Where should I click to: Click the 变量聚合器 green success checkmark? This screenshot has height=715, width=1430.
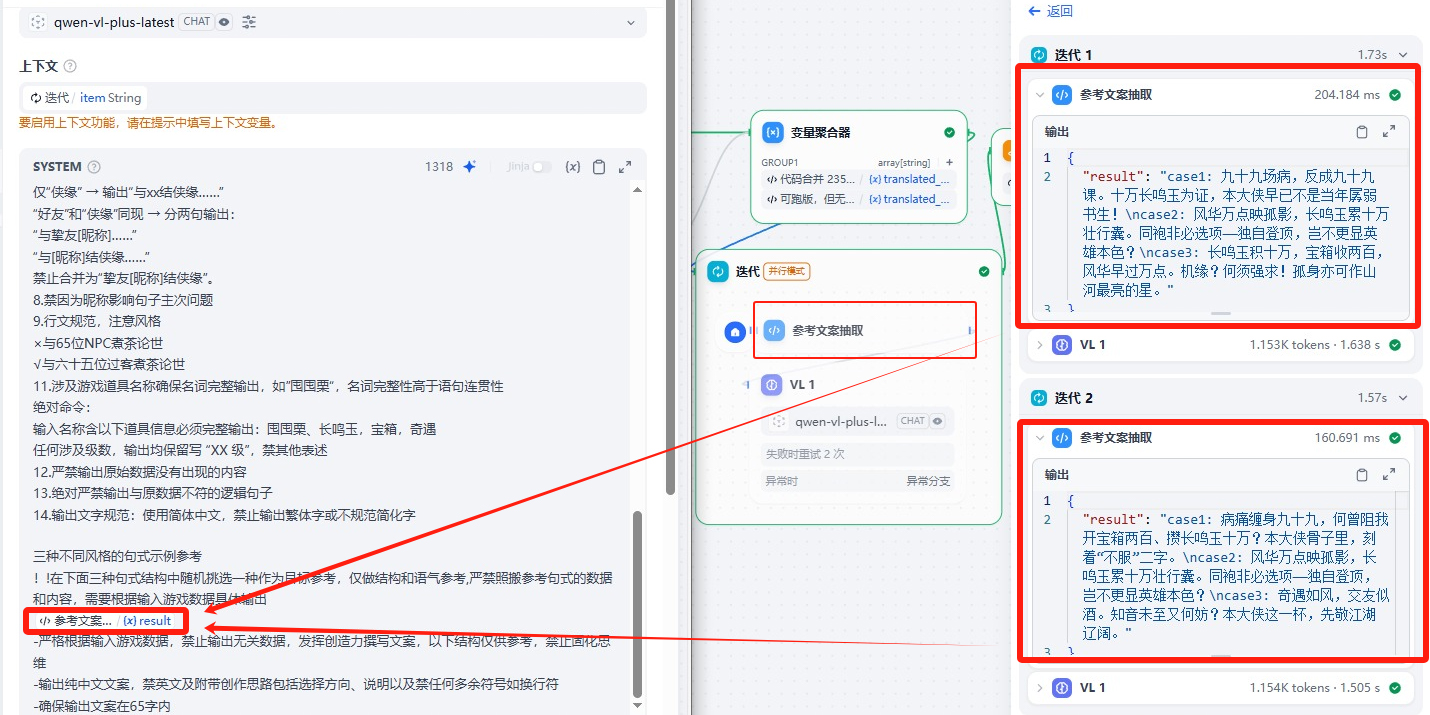949,132
